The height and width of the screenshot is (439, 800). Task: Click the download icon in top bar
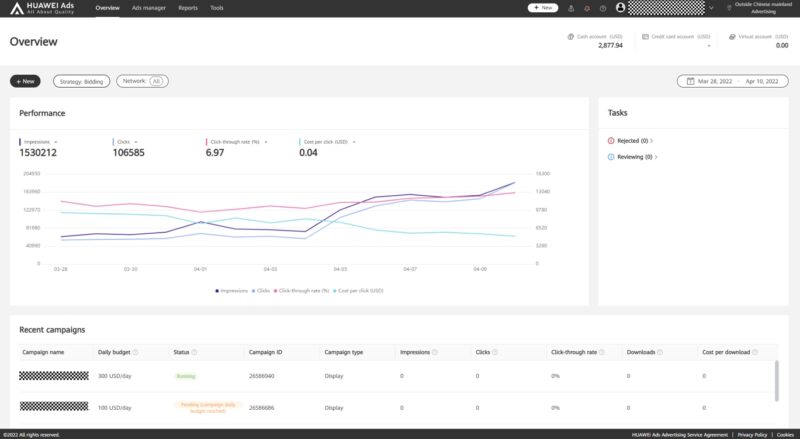point(570,7)
